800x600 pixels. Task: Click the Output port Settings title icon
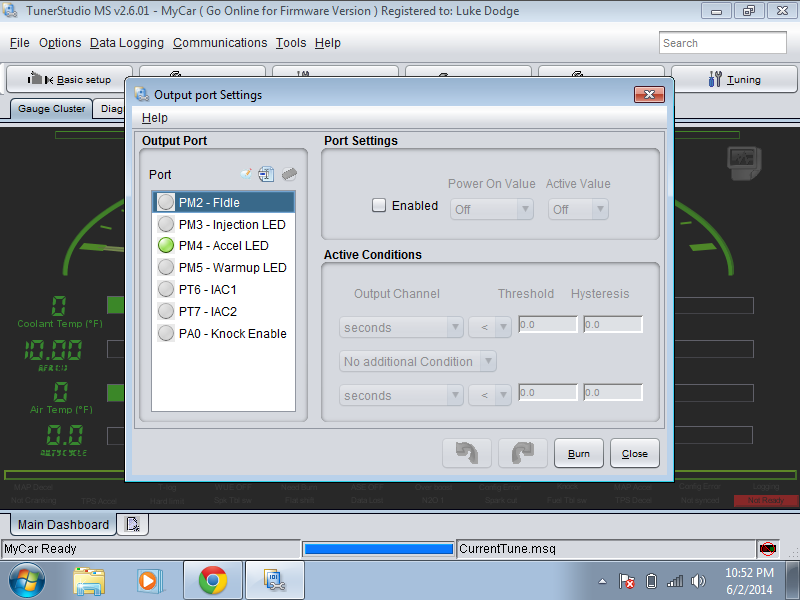point(142,94)
